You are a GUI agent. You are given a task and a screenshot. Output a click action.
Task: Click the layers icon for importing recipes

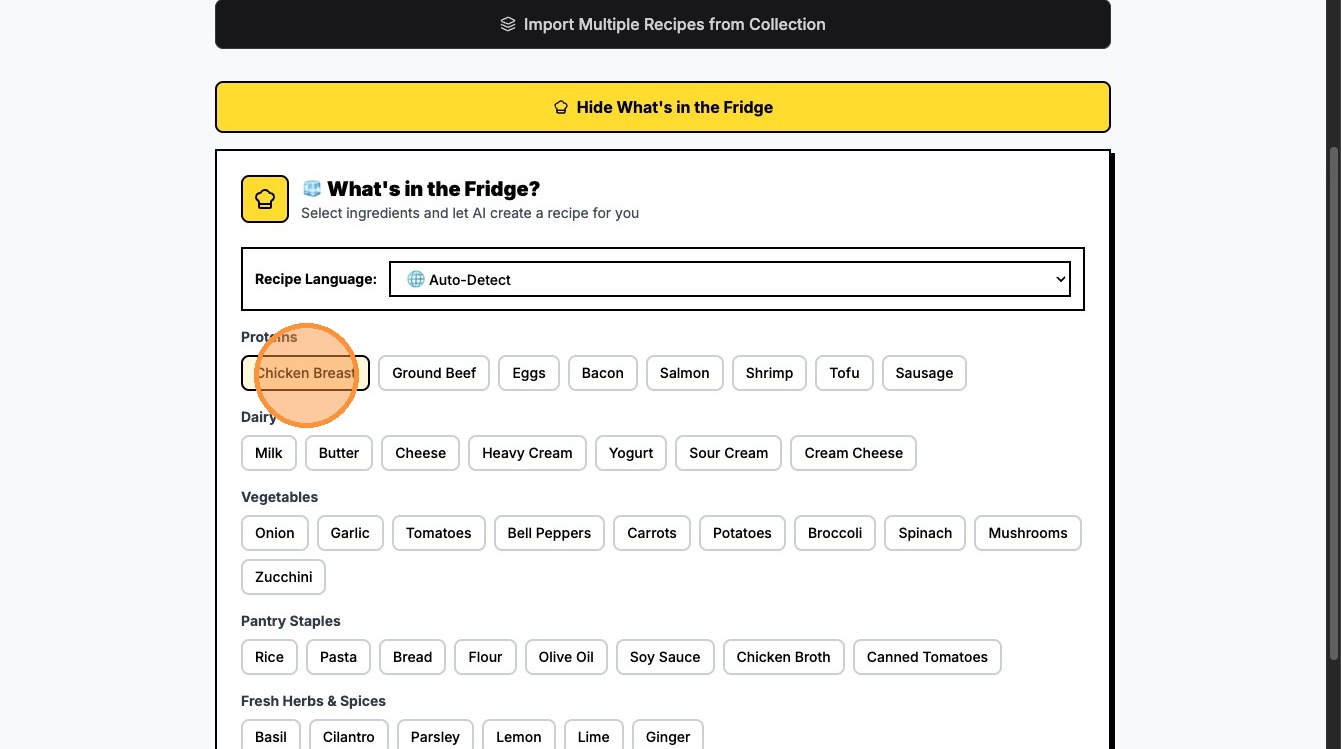coord(508,24)
